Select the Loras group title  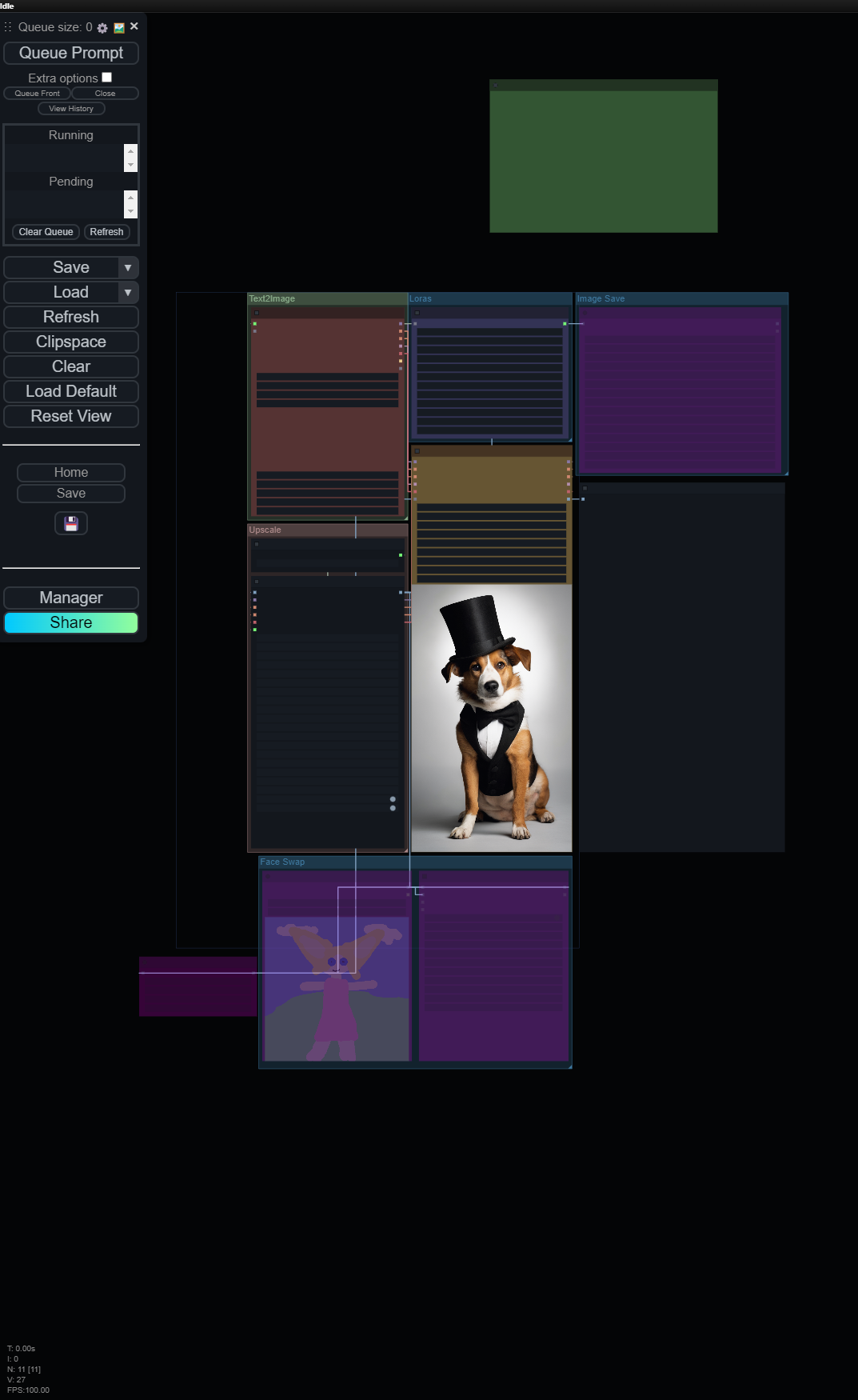(x=421, y=298)
